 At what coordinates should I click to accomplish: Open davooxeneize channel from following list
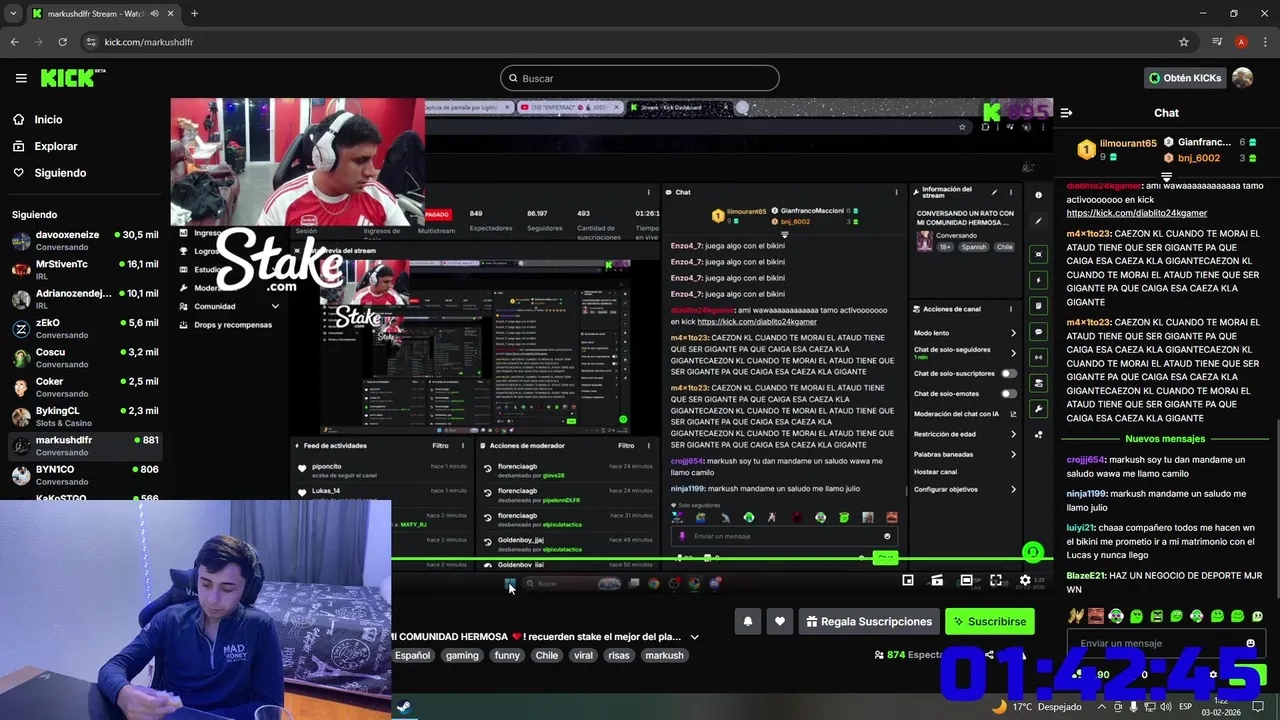[84, 240]
